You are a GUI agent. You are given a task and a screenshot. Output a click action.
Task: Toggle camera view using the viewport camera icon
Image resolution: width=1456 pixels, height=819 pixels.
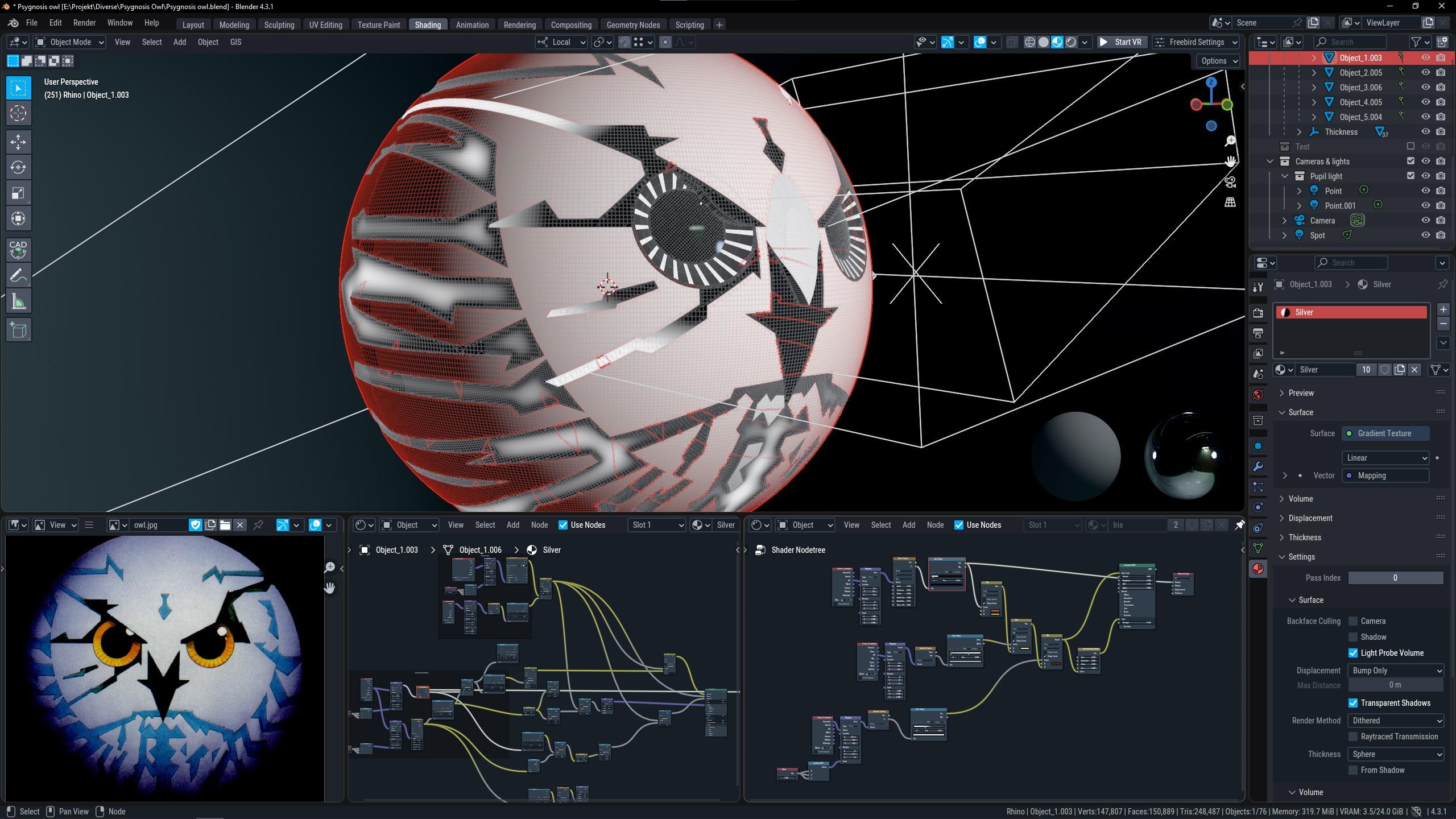coord(1230,182)
